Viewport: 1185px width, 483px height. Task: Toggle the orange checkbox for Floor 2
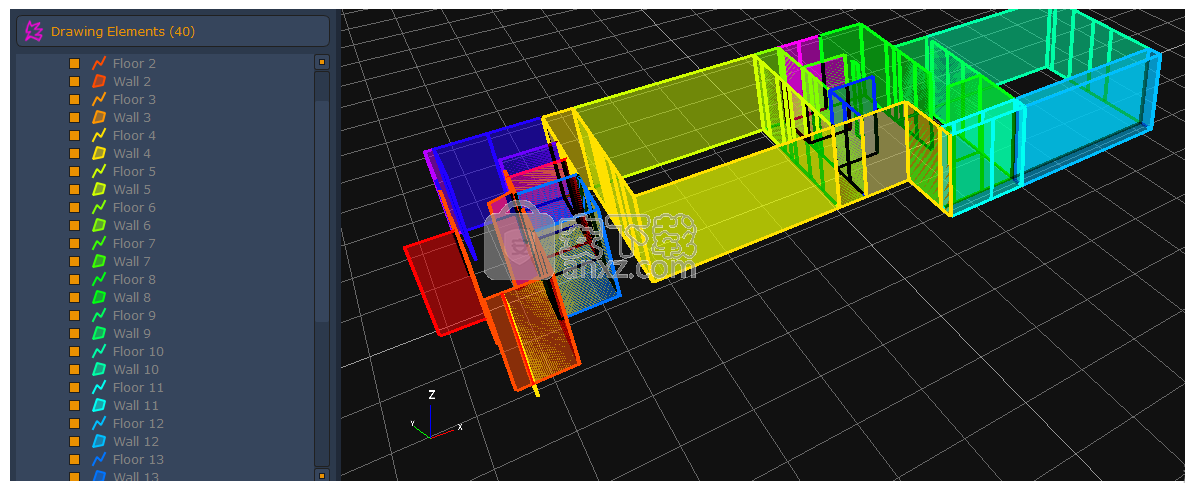pos(74,63)
